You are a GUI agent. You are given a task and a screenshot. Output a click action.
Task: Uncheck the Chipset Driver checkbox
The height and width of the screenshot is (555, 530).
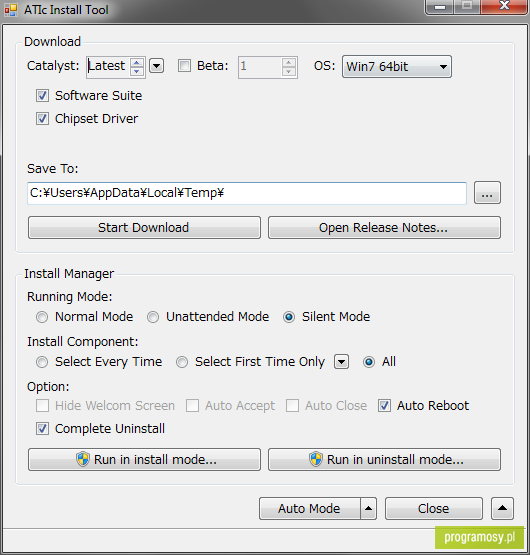pos(42,119)
